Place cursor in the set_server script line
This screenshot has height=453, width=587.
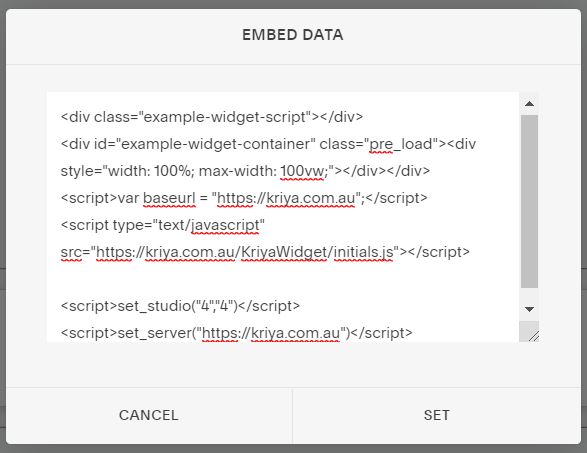236,333
